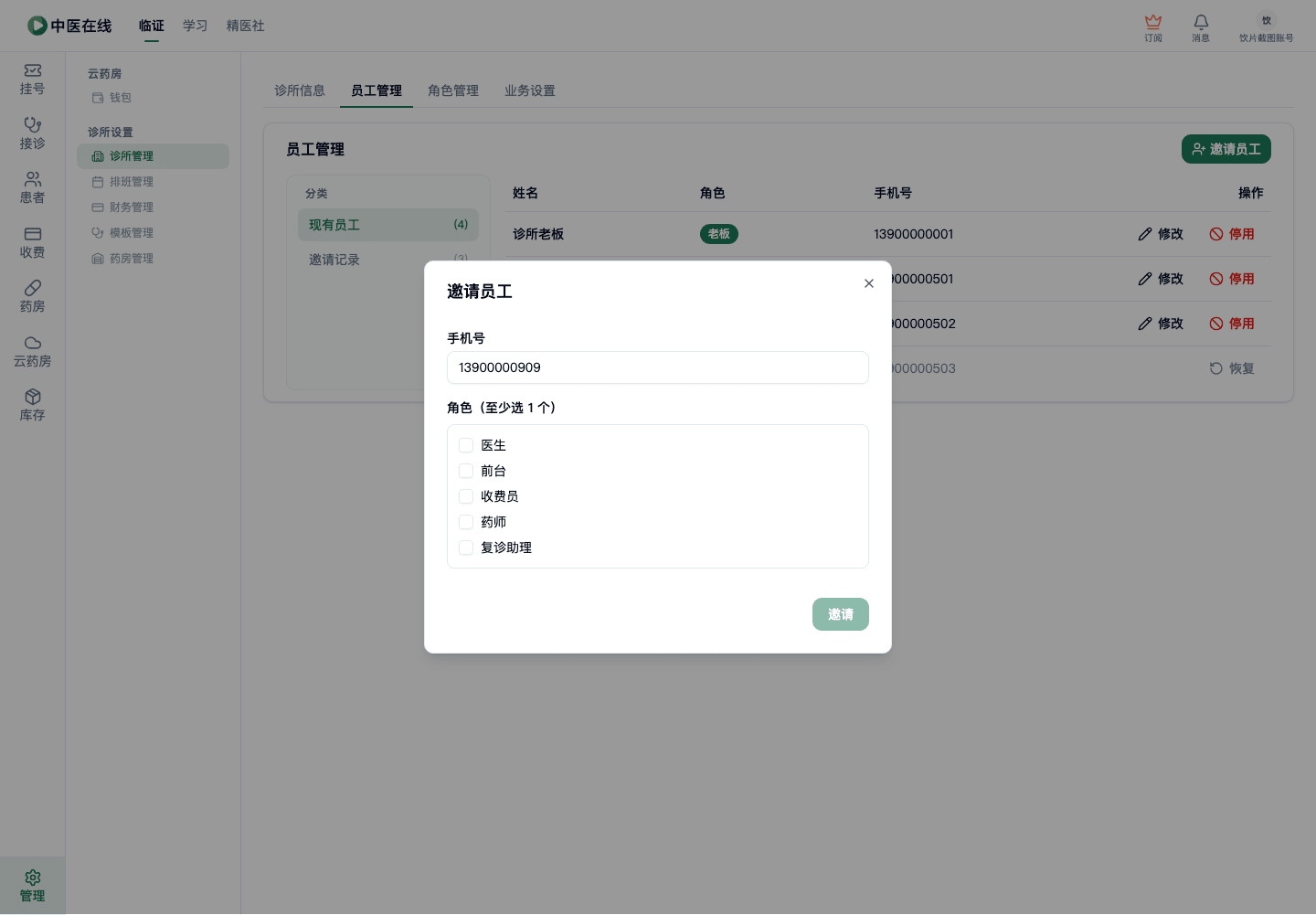Click 停用 in the 00000502 row
Image resolution: width=1316 pixels, height=915 pixels.
1232,324
